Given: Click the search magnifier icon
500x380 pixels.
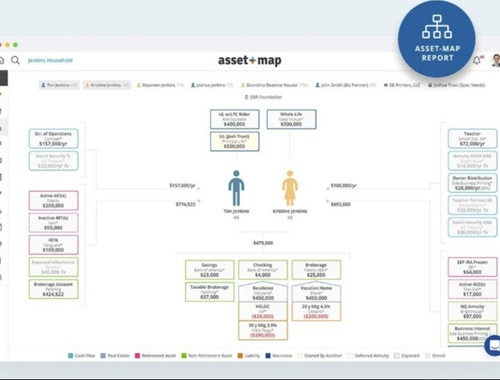Looking at the screenshot, I should (x=15, y=60).
